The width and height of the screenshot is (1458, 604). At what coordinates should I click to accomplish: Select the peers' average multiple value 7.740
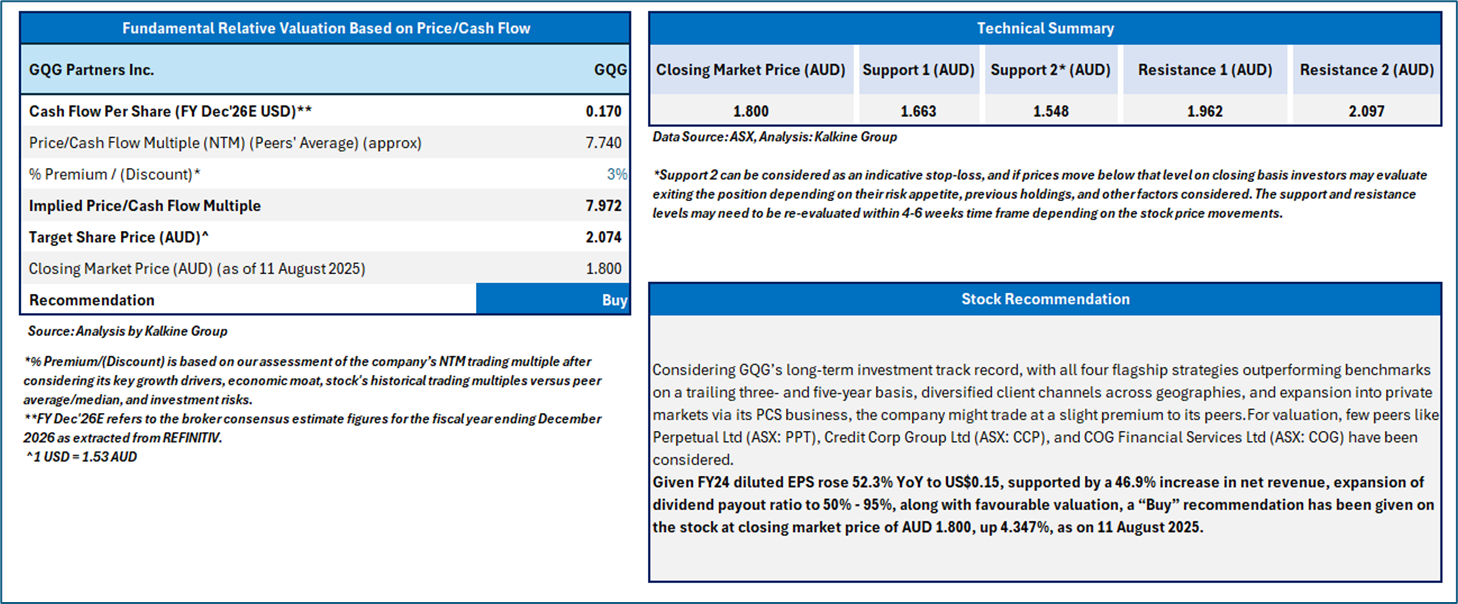point(603,143)
